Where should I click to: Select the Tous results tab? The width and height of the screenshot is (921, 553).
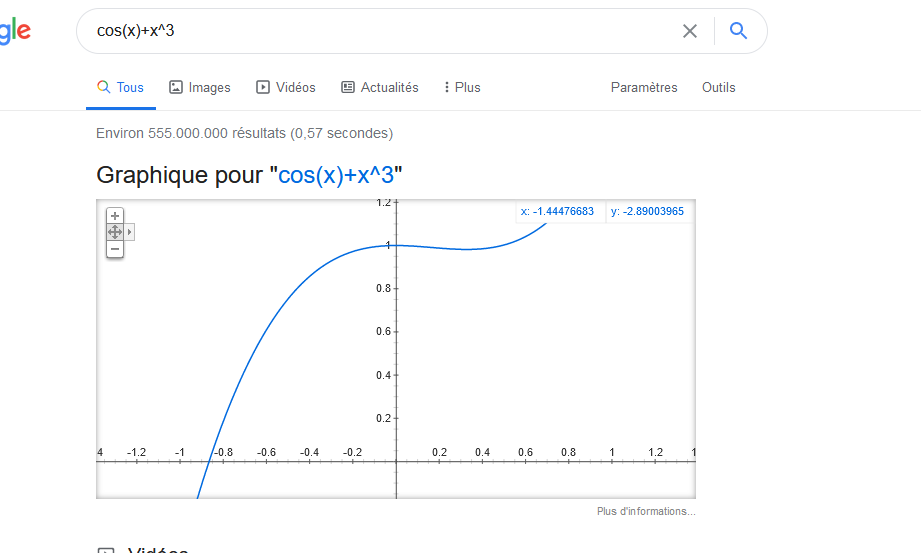(x=120, y=88)
